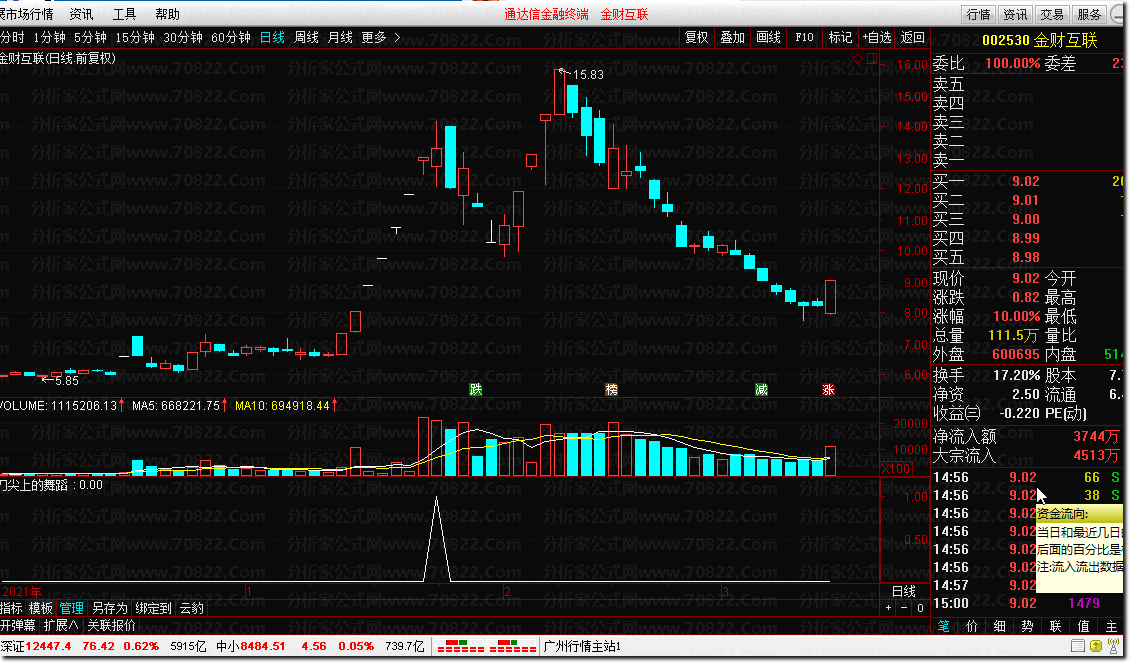Click the yellow upload arrow status icon
The width and height of the screenshot is (1132, 664).
[1096, 646]
